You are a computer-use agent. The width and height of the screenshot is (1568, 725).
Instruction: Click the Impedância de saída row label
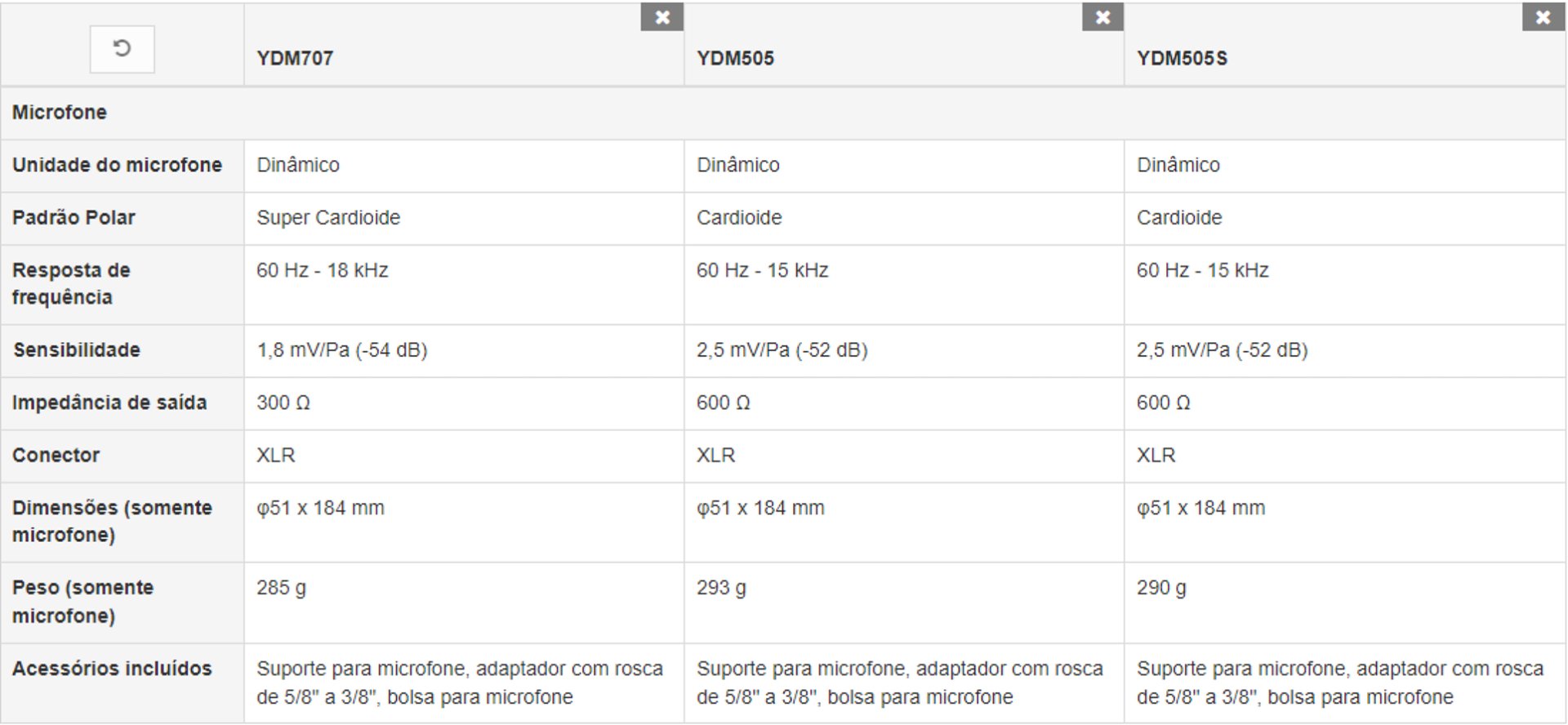tap(109, 403)
